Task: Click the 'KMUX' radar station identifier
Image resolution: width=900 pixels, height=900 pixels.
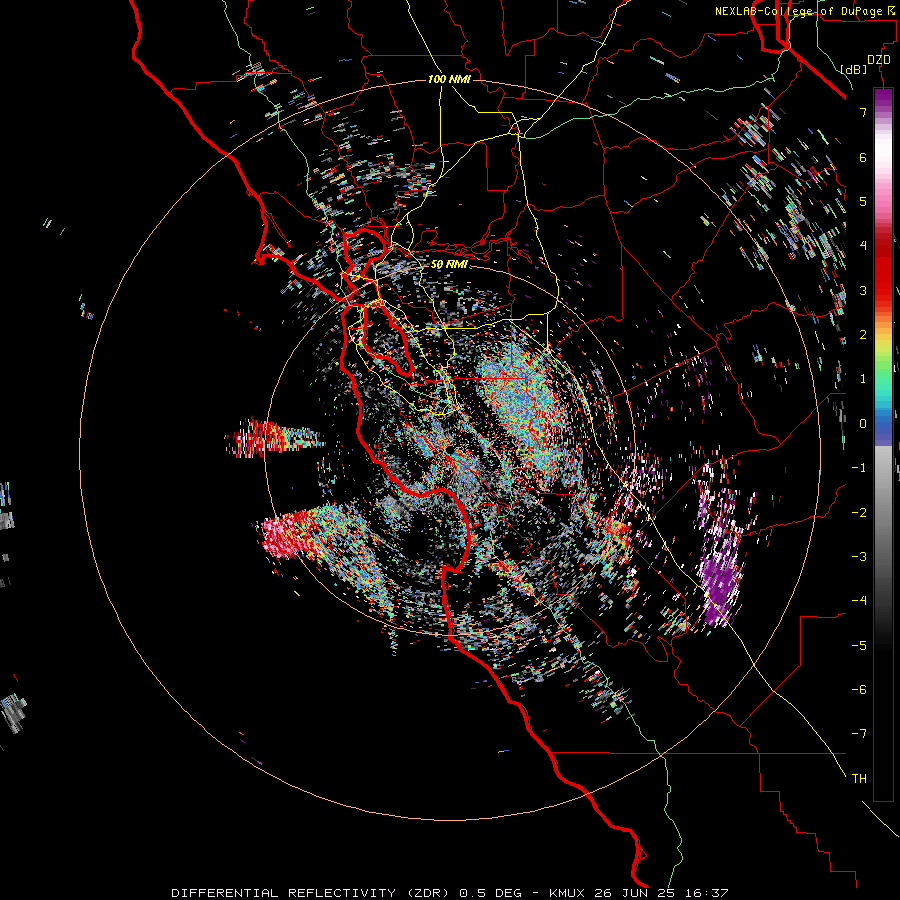Action: (568, 893)
